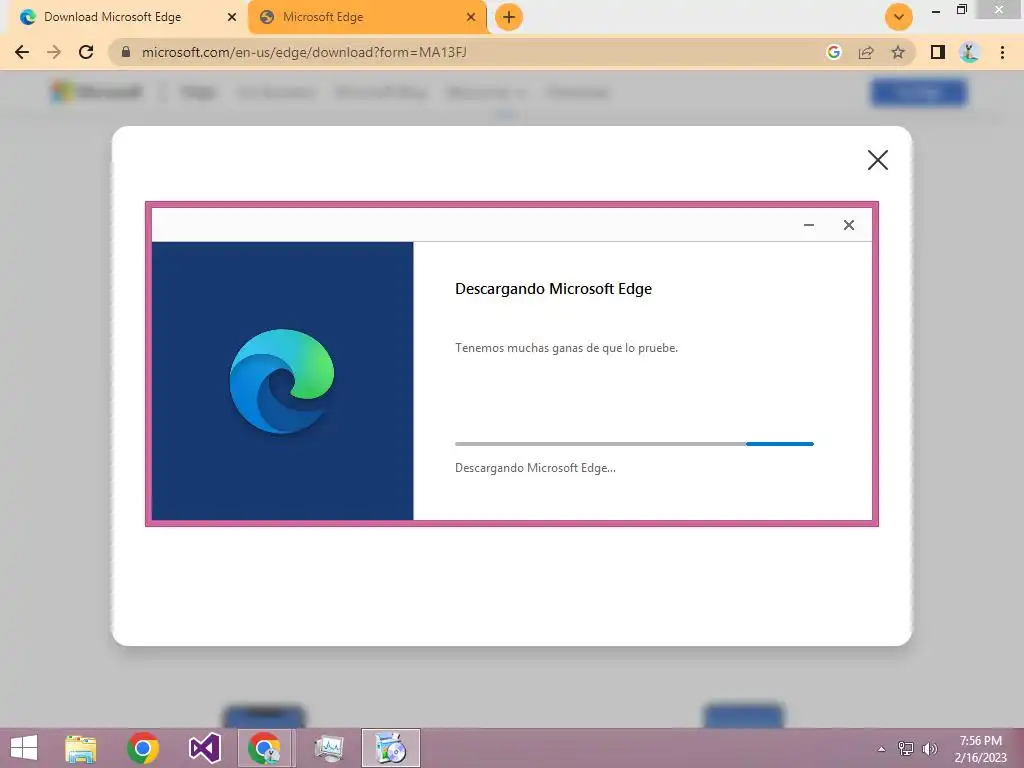Click the Edge logo in installer
Viewport: 1024px width, 768px height.
pos(282,381)
